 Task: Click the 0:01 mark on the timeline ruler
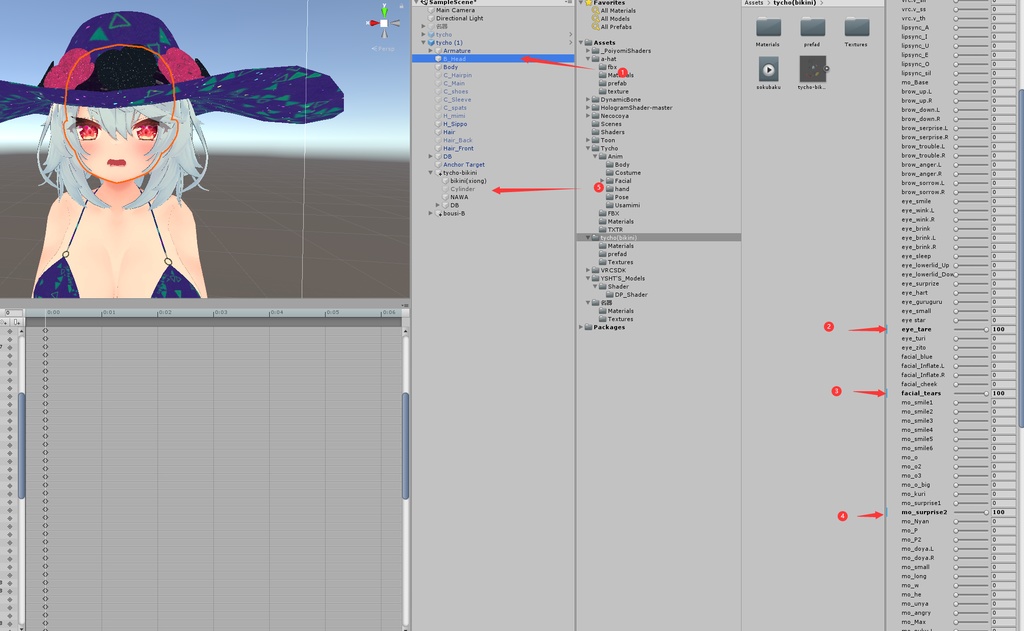(108, 312)
